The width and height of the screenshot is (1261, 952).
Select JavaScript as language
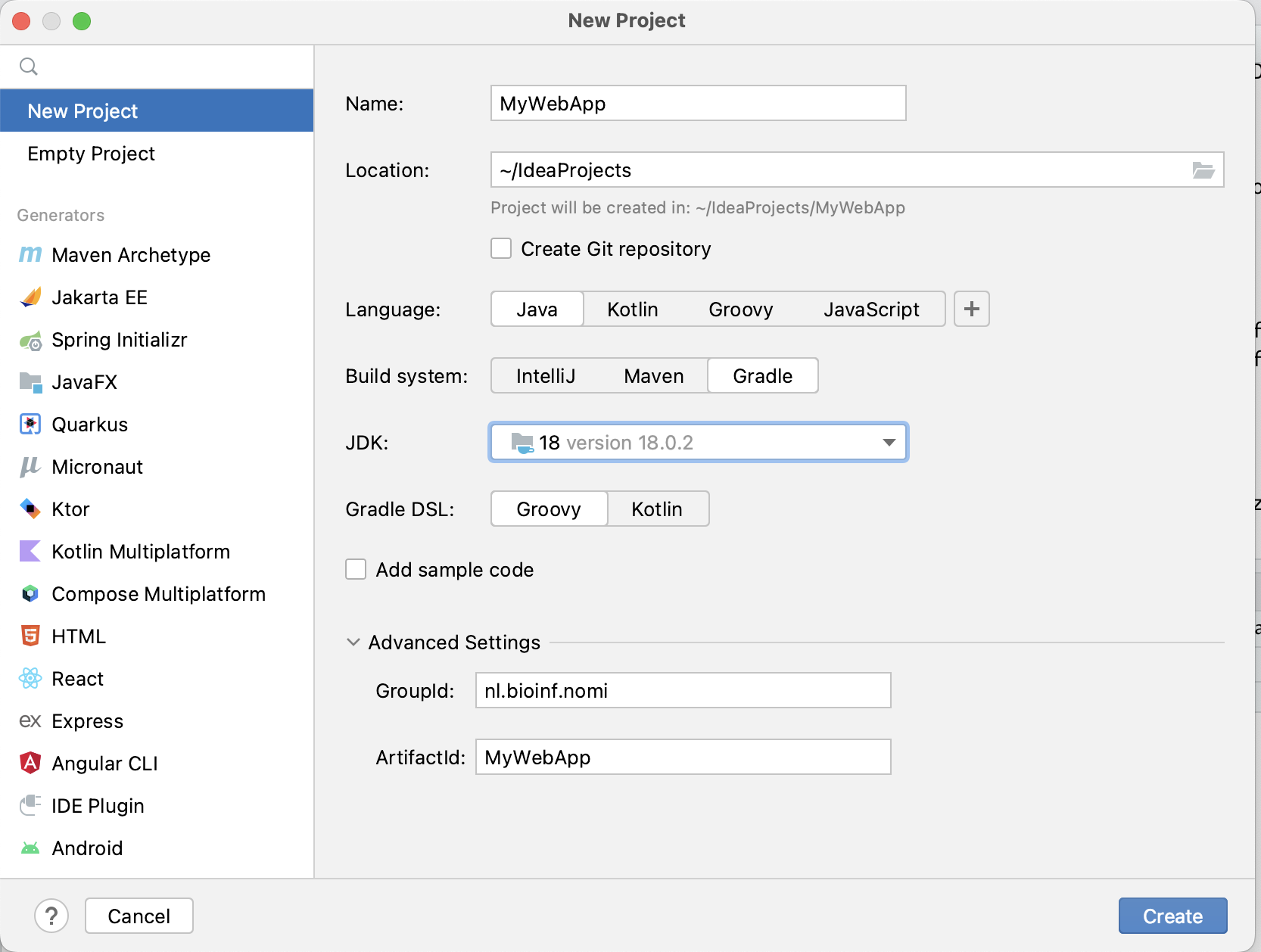pyautogui.click(x=872, y=310)
